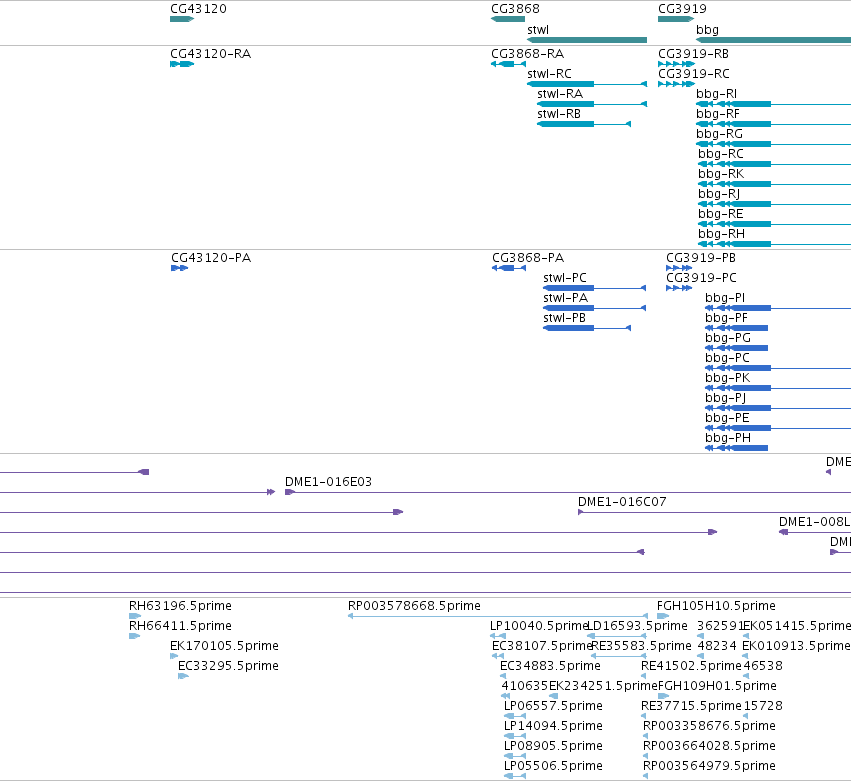Click EST RE35583.5prime
Image resolution: width=851 pixels, height=781 pixels.
pyautogui.click(x=619, y=656)
